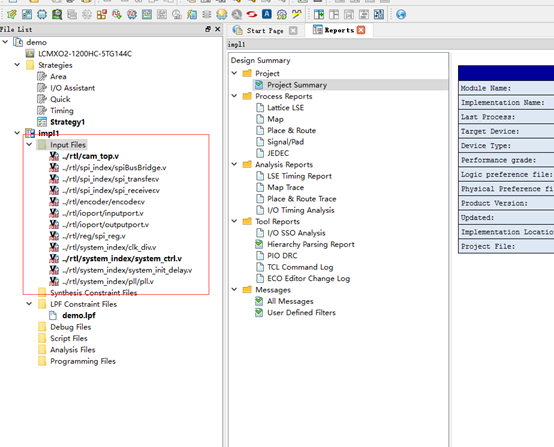Select Project Summary in Design Summary
Image resolution: width=554 pixels, height=447 pixels.
(297, 85)
